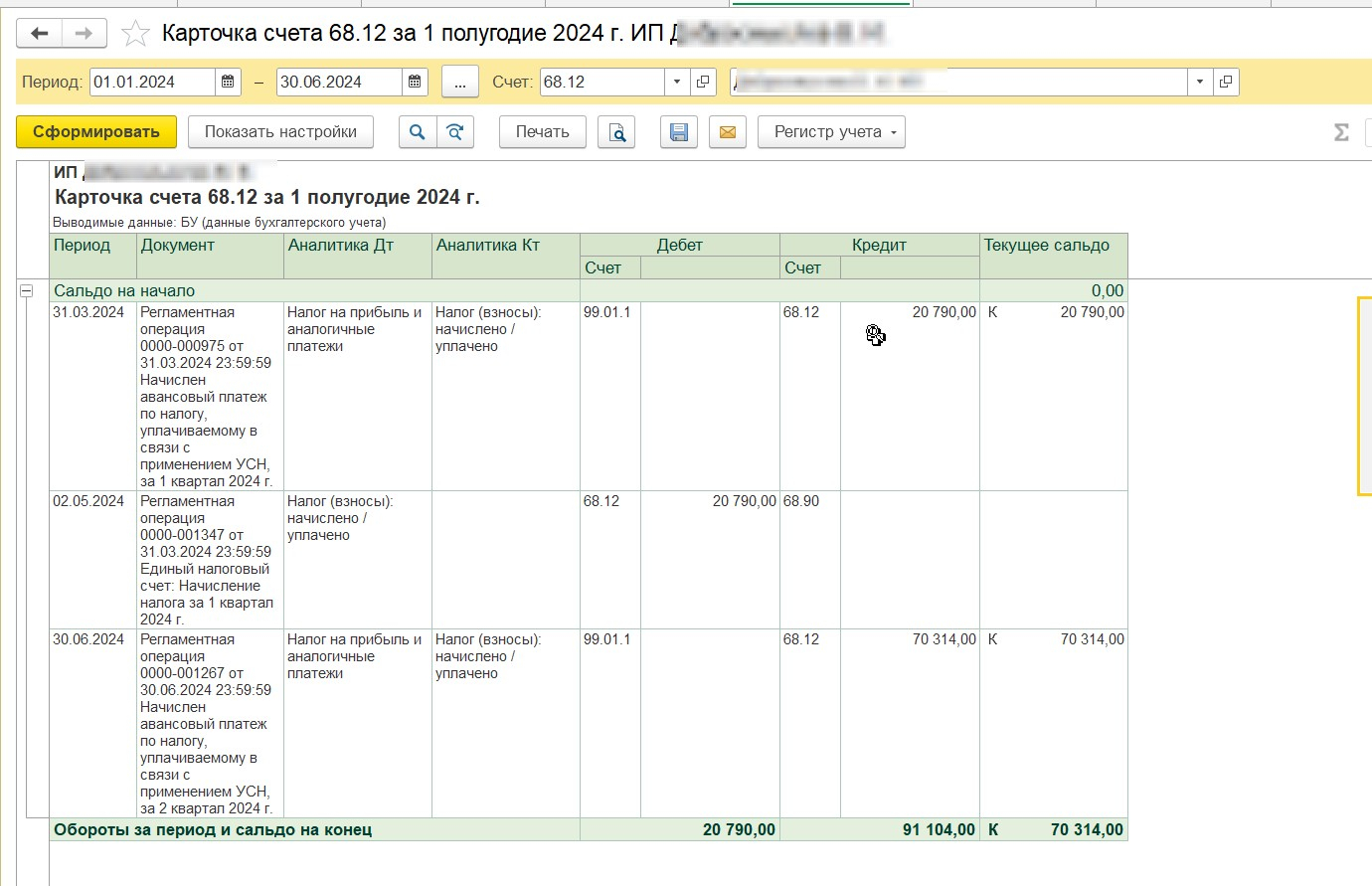Expand the account 68.12 dropdown list

(x=677, y=83)
